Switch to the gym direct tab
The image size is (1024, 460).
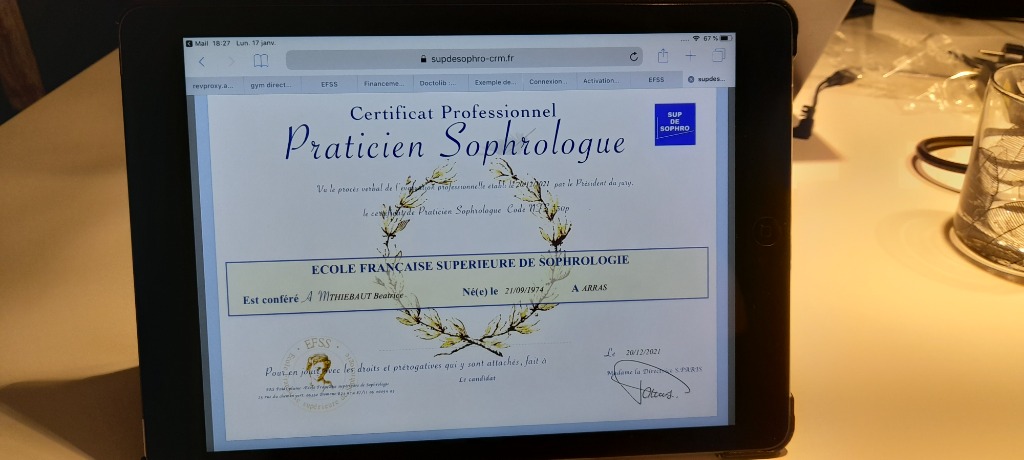(x=271, y=85)
